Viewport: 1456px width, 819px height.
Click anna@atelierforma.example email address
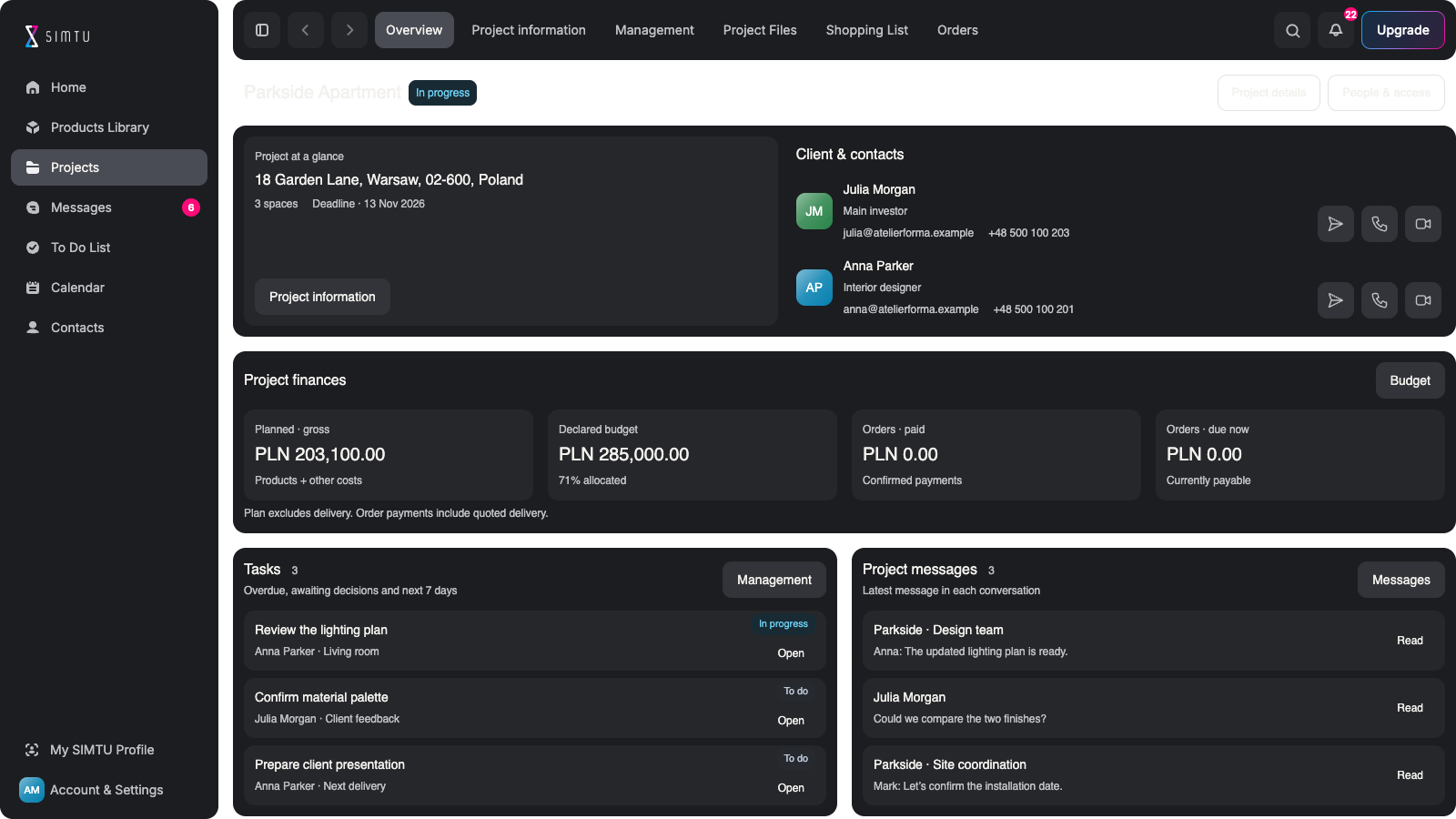(911, 309)
